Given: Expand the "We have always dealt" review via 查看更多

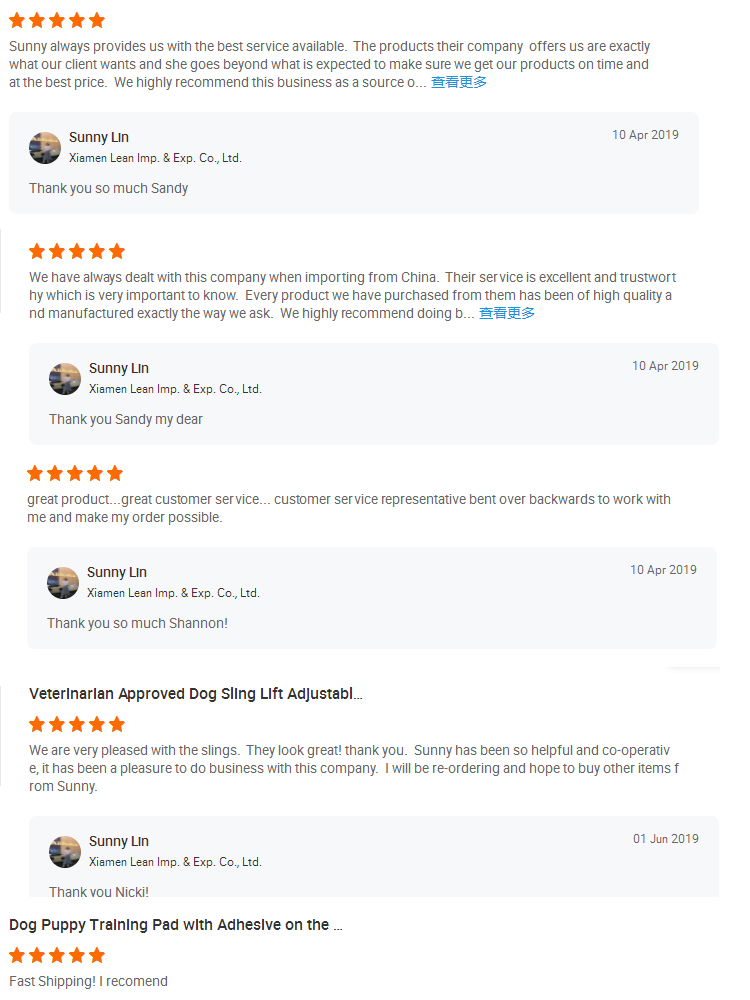Looking at the screenshot, I should [507, 314].
